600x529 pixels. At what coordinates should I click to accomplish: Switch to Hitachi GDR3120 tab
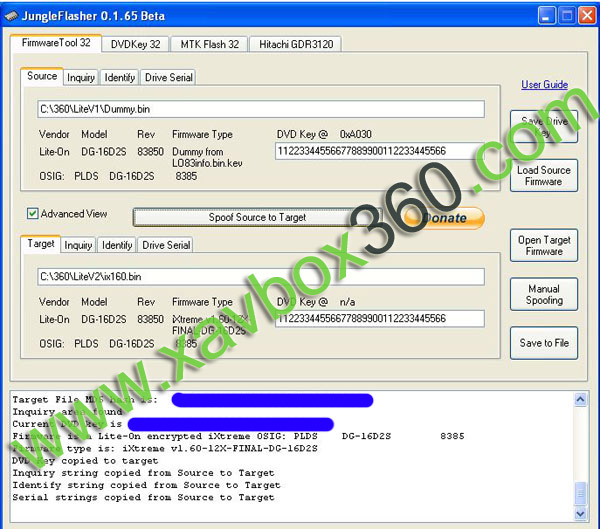(296, 44)
